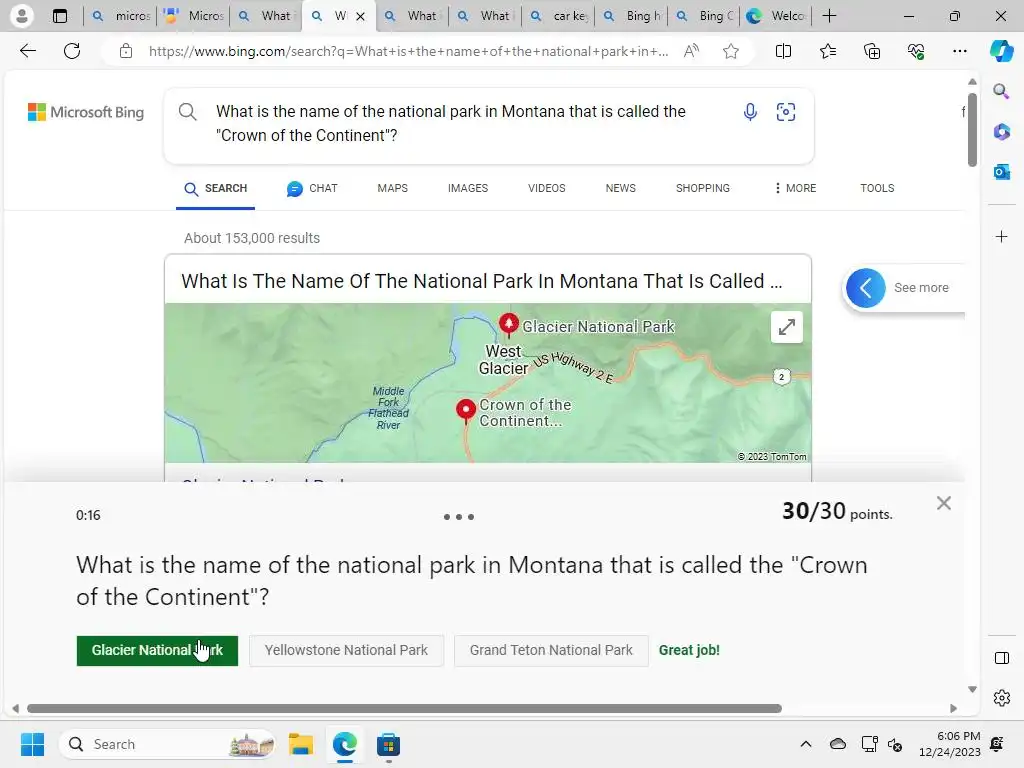Choose Glacier National Park answer
Viewport: 1024px width, 768px height.
click(157, 650)
